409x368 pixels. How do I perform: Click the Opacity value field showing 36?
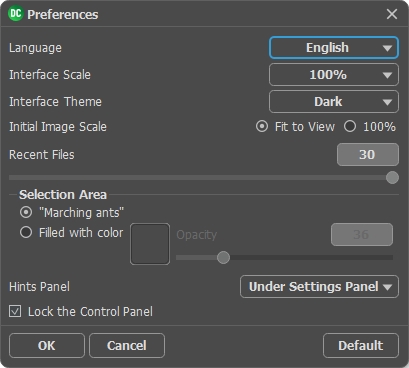(362, 235)
